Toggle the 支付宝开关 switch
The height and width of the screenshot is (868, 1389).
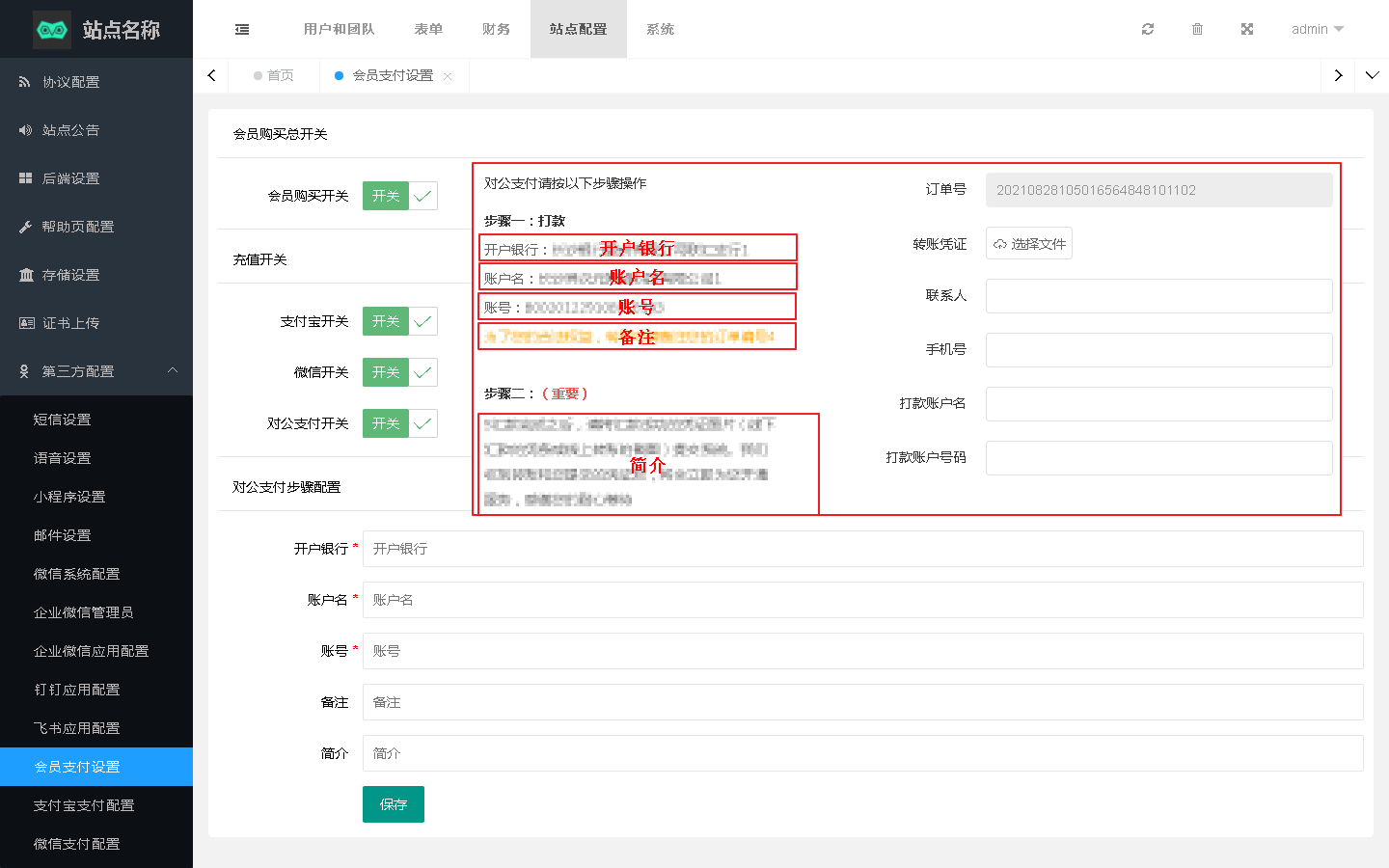[399, 321]
